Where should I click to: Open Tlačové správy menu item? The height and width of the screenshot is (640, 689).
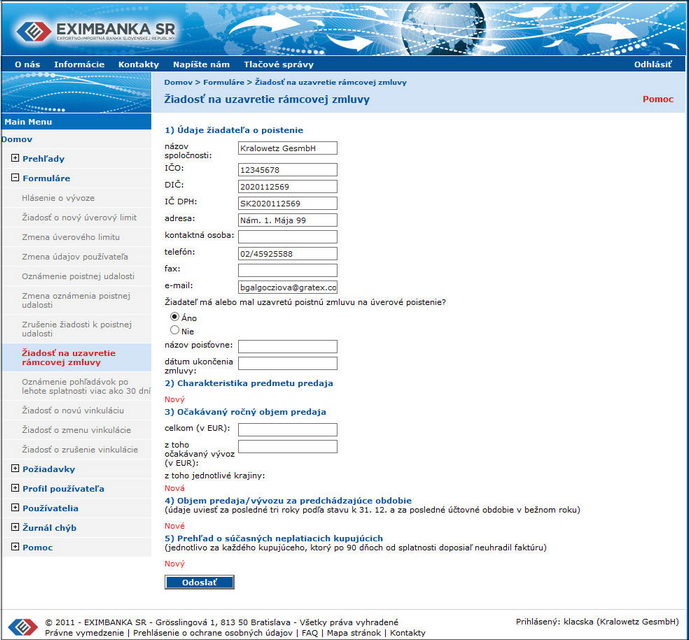pos(279,65)
